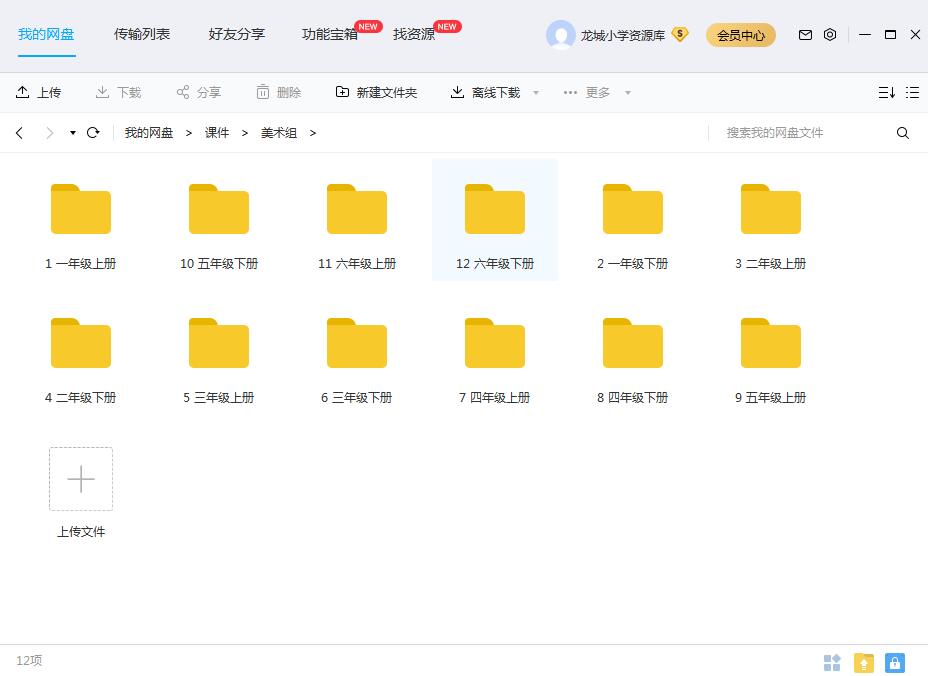Click the 分享 share button
The image size is (928, 676).
pyautogui.click(x=199, y=92)
